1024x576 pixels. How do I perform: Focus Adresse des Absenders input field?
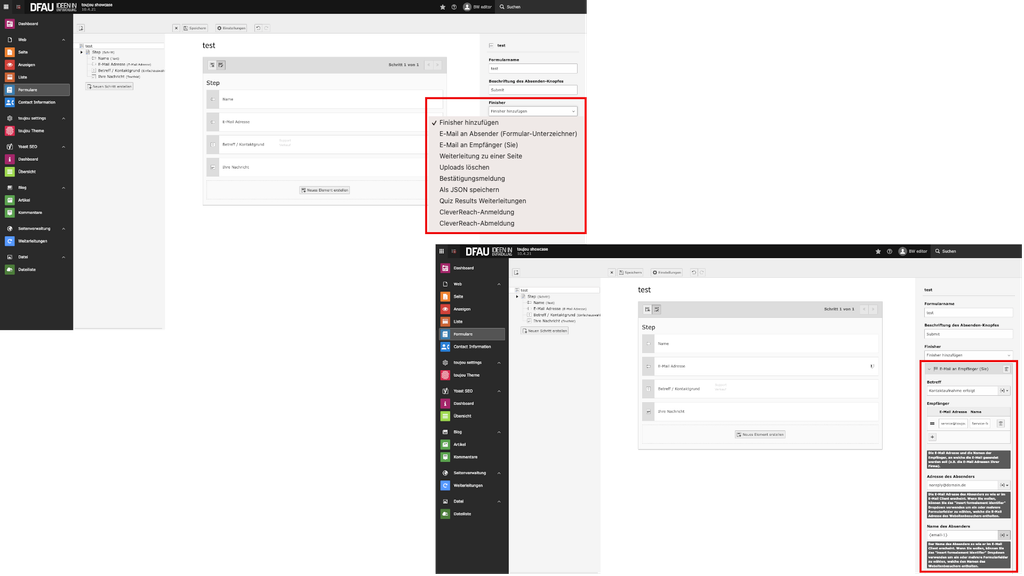[x=962, y=485]
